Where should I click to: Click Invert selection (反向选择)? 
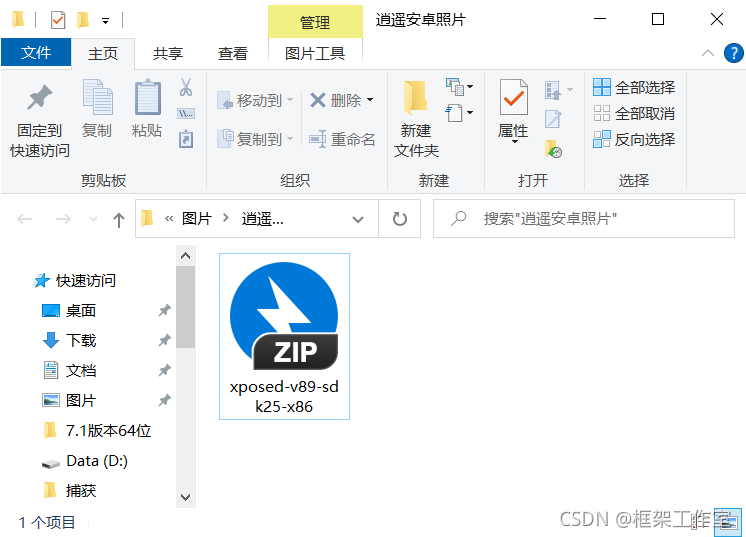[x=634, y=139]
